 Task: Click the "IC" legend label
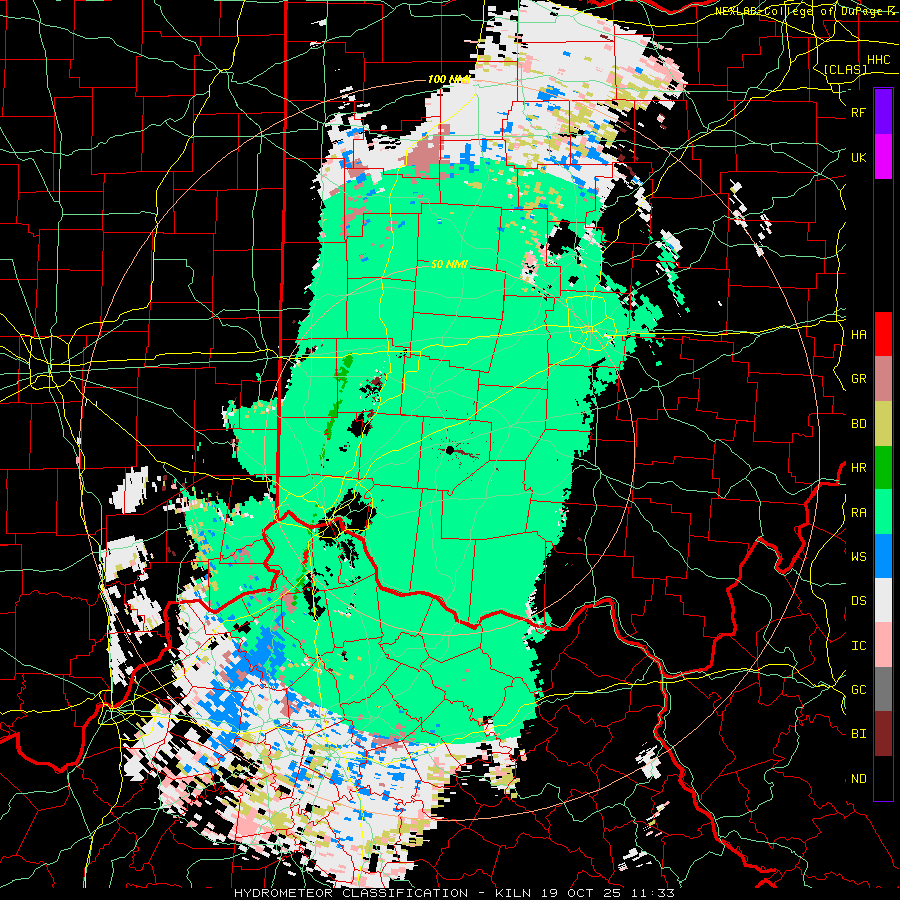point(858,646)
